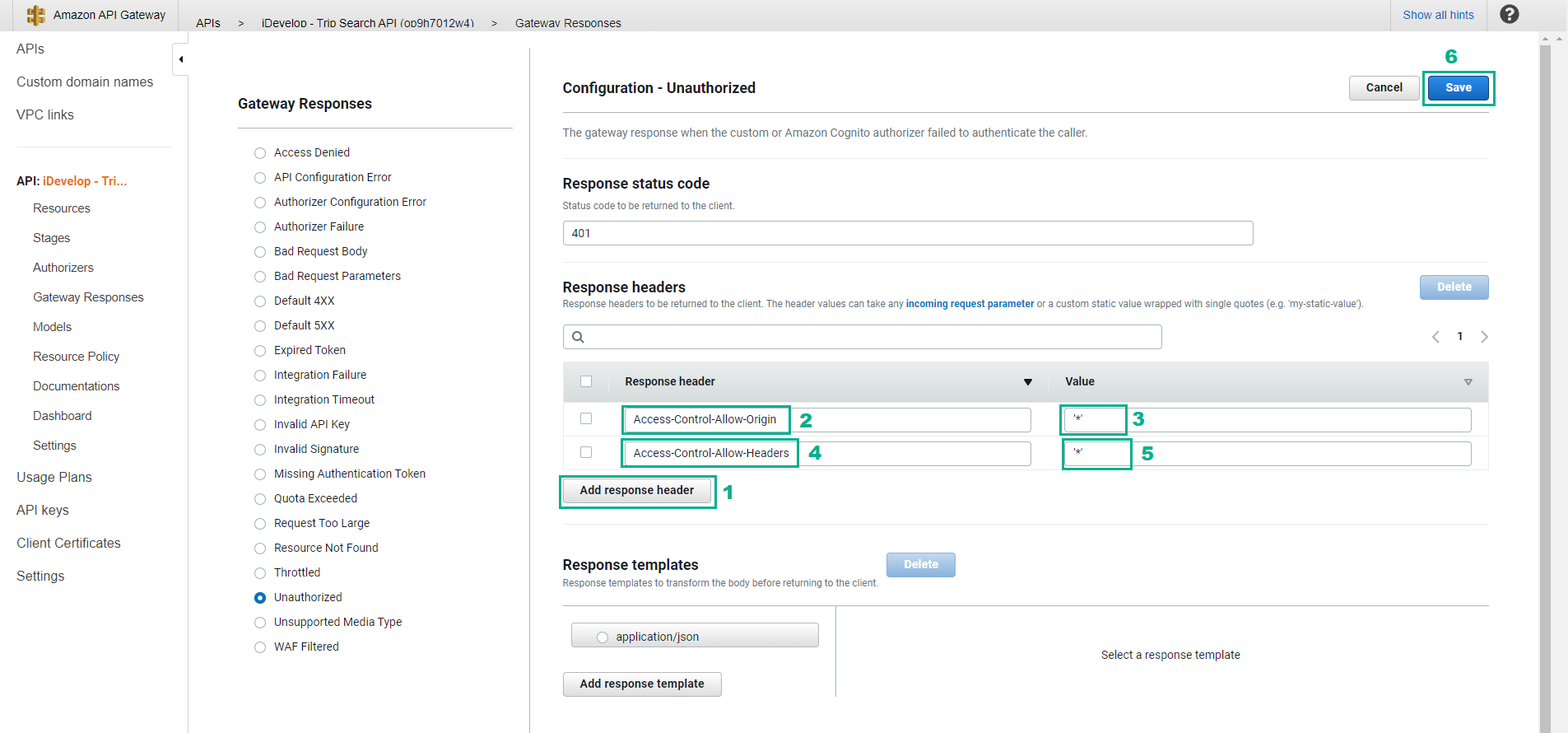Image resolution: width=1568 pixels, height=733 pixels.
Task: Select the Throttled response
Action: [260, 573]
